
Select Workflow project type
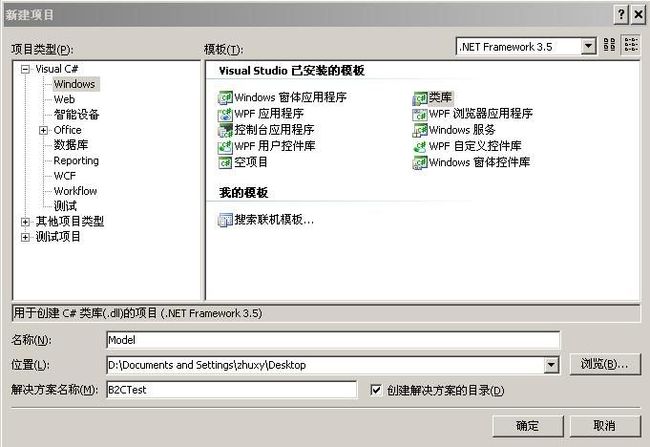[x=75, y=191]
